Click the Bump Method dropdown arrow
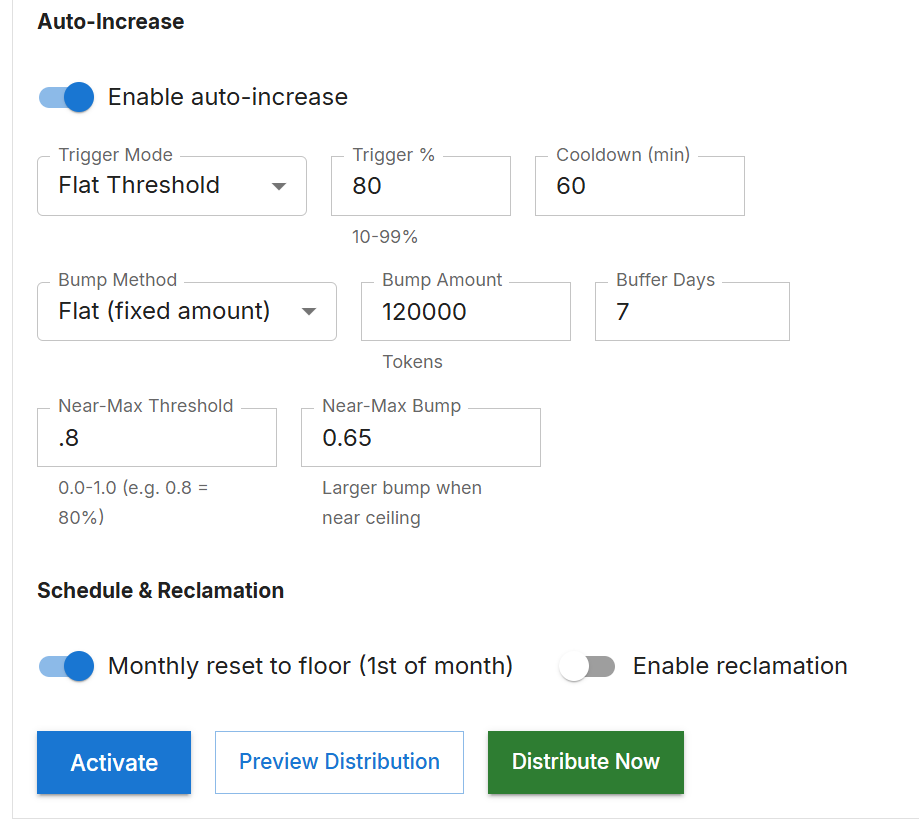Image resolution: width=919 pixels, height=827 pixels. (311, 311)
